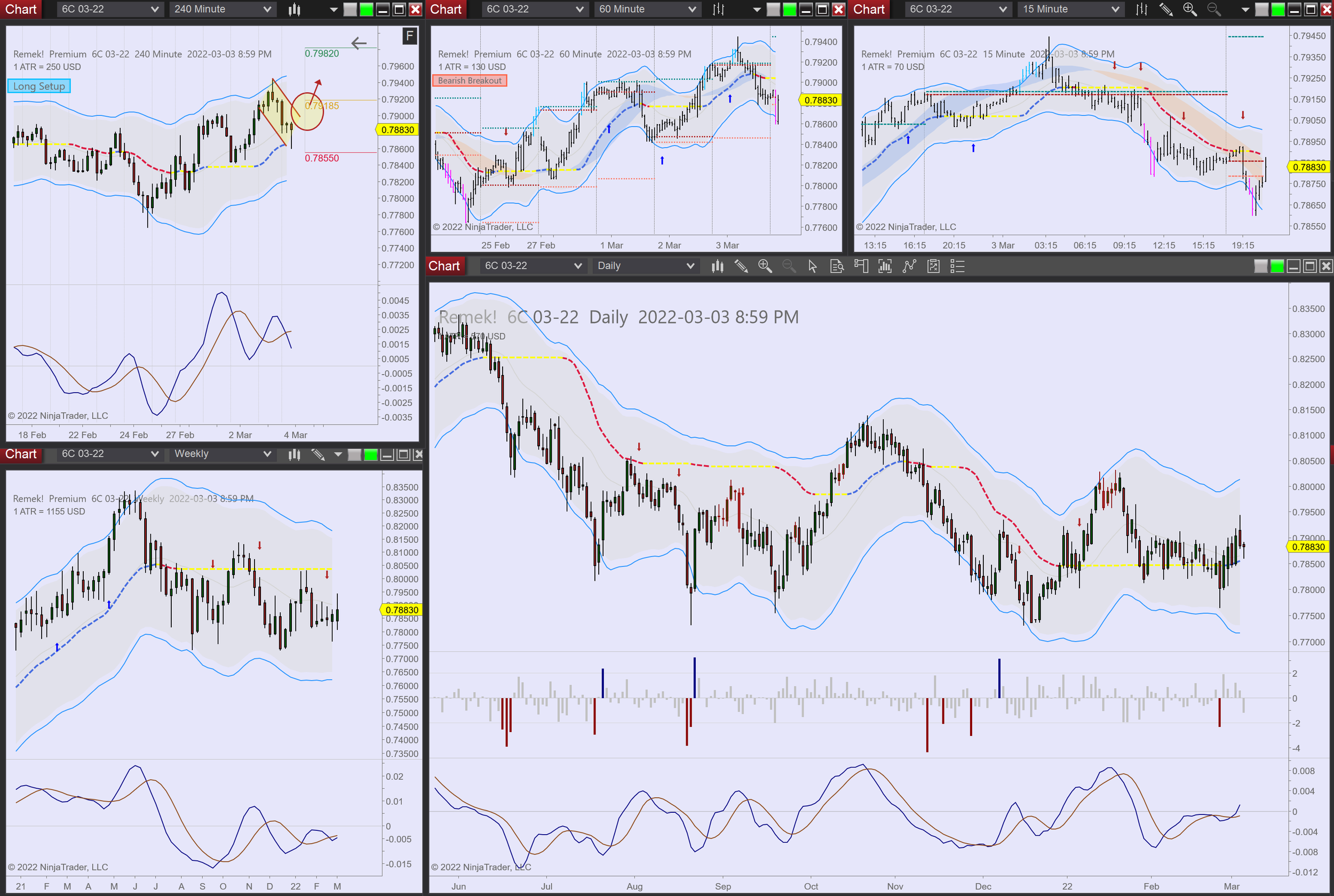Image resolution: width=1334 pixels, height=896 pixels.
Task: Open chart properties list icon in Daily toolbar
Action: [957, 266]
